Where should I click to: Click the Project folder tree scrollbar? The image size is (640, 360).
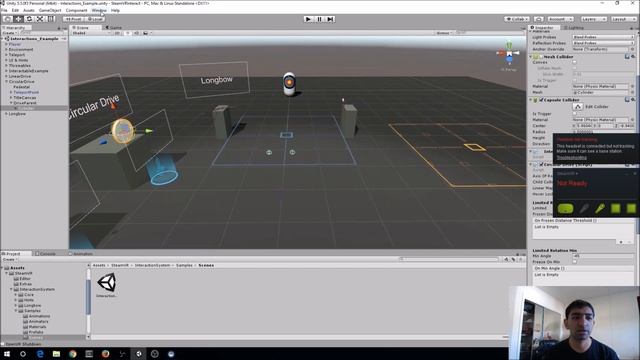click(x=88, y=296)
